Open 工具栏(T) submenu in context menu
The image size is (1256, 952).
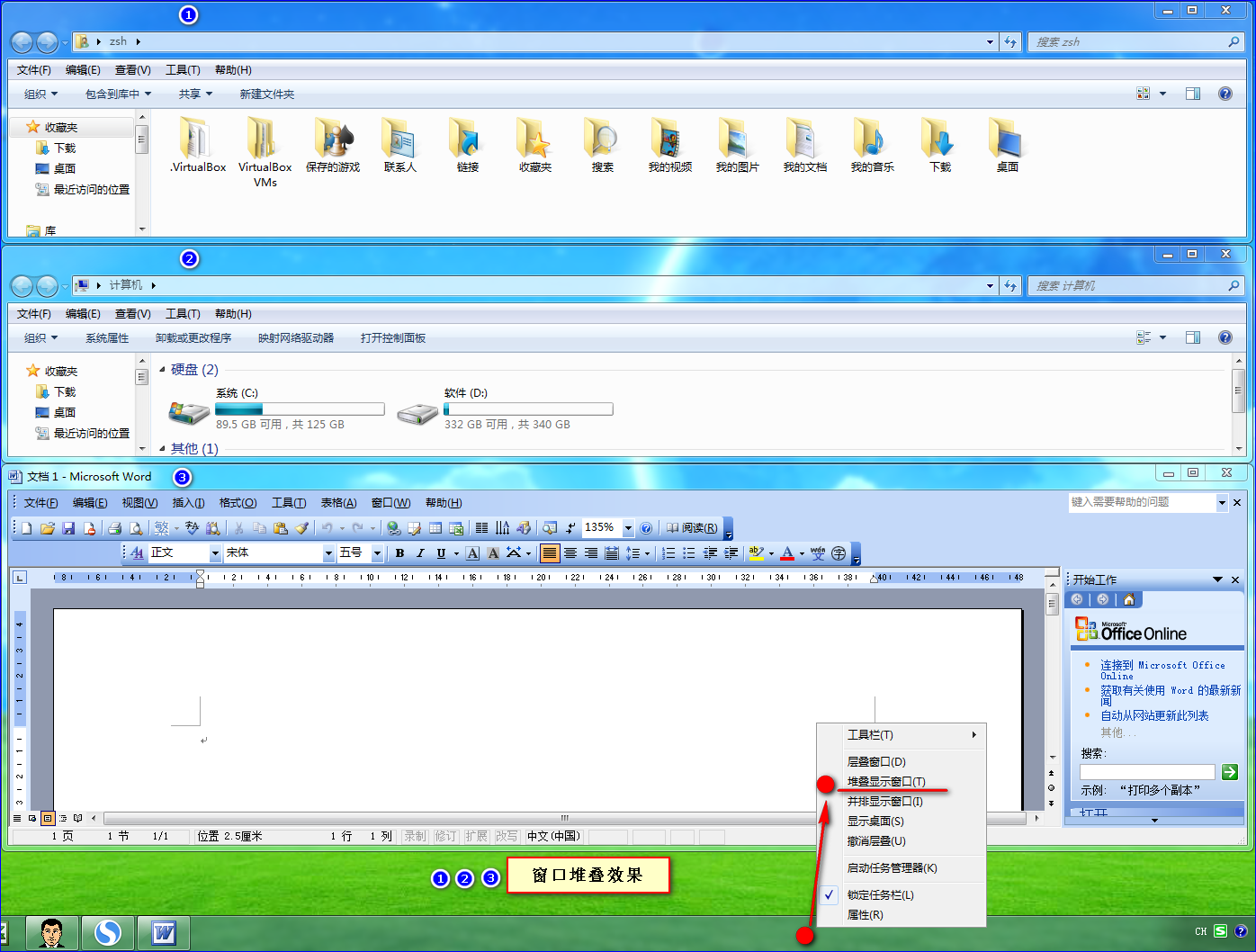pos(902,734)
